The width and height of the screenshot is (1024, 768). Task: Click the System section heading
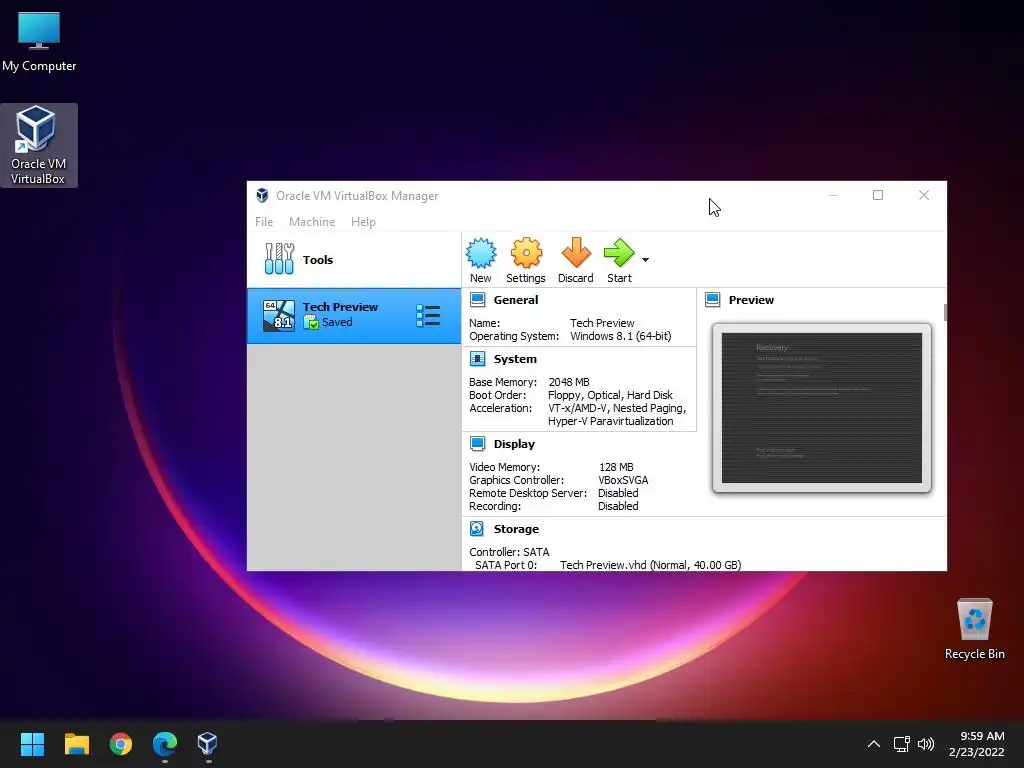pos(515,359)
